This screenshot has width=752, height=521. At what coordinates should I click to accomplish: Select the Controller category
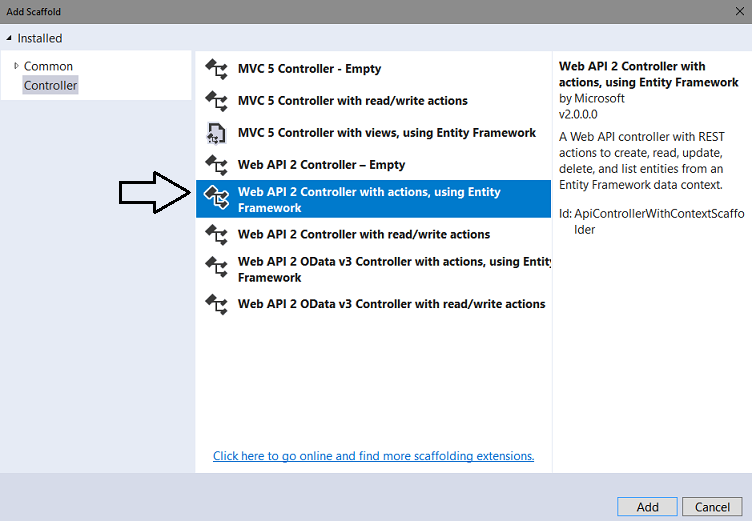coord(50,85)
